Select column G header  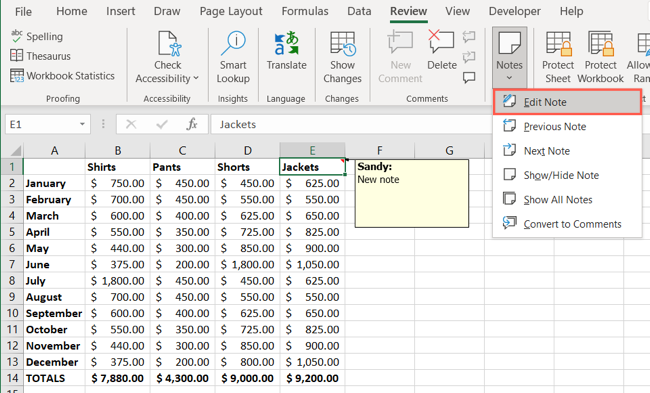coord(449,150)
